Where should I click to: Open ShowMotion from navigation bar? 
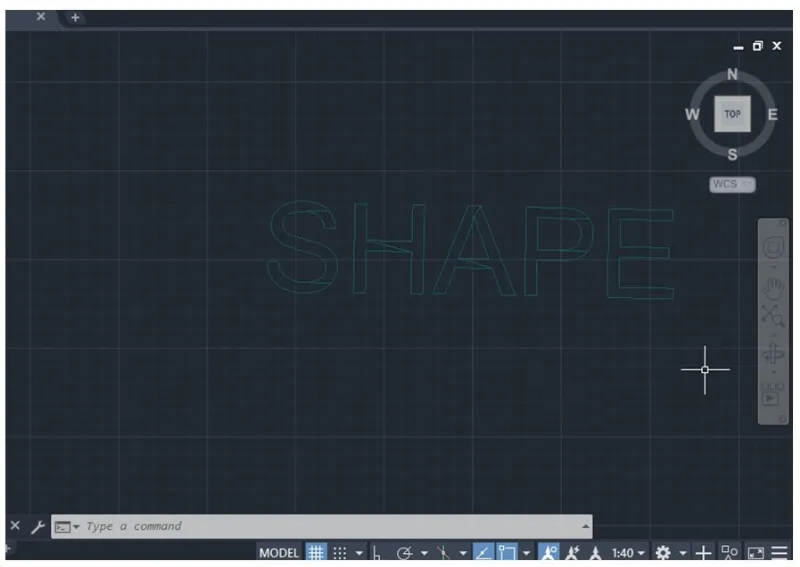[x=772, y=394]
